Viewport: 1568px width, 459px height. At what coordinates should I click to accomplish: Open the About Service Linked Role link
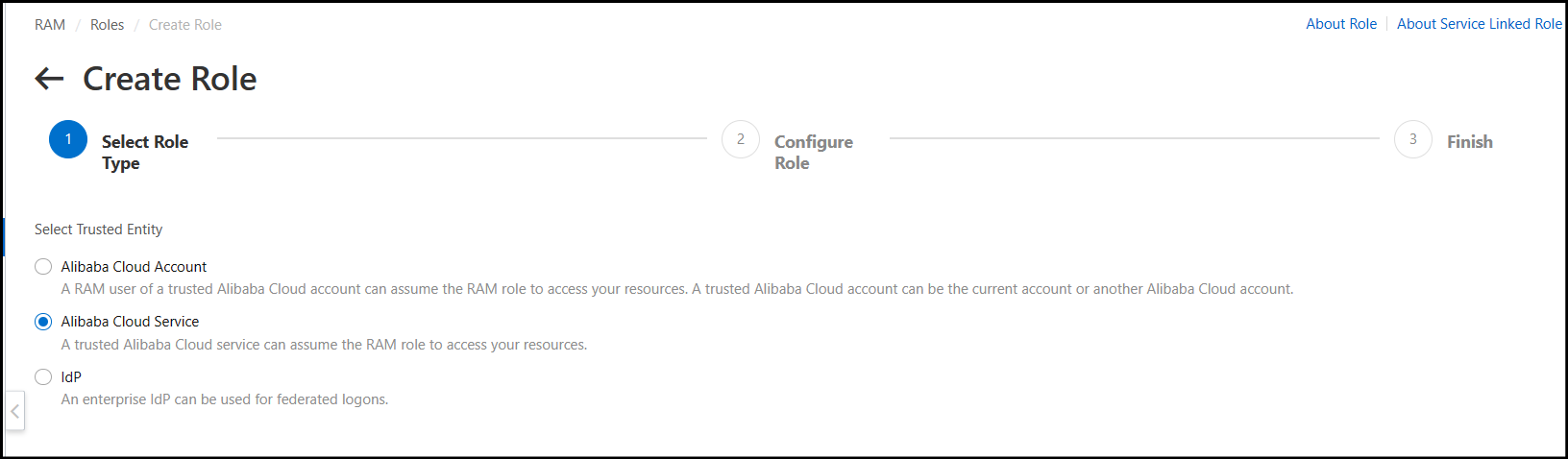[1479, 24]
